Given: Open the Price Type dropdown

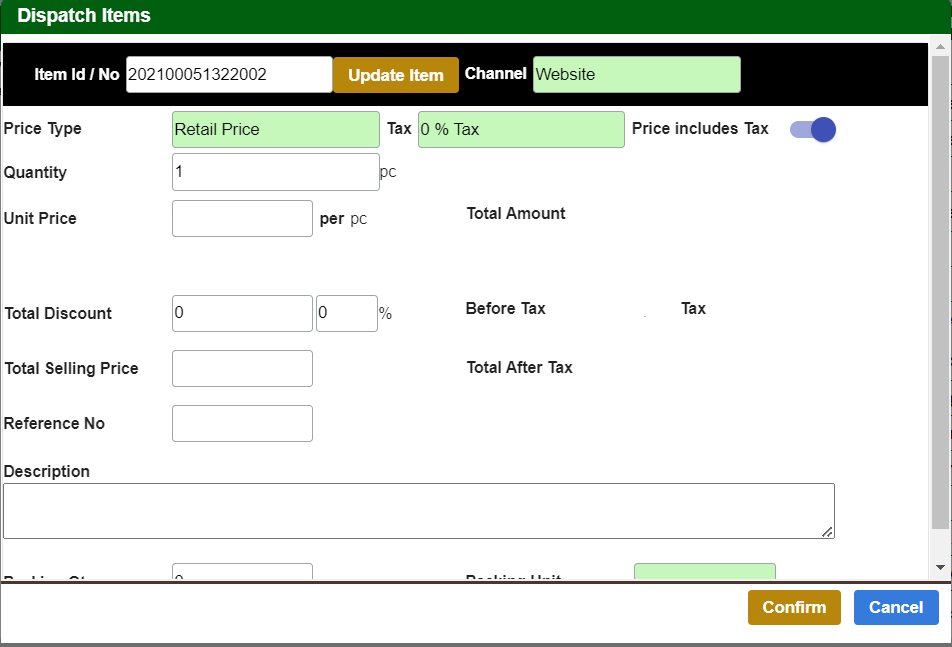Looking at the screenshot, I should coord(275,130).
